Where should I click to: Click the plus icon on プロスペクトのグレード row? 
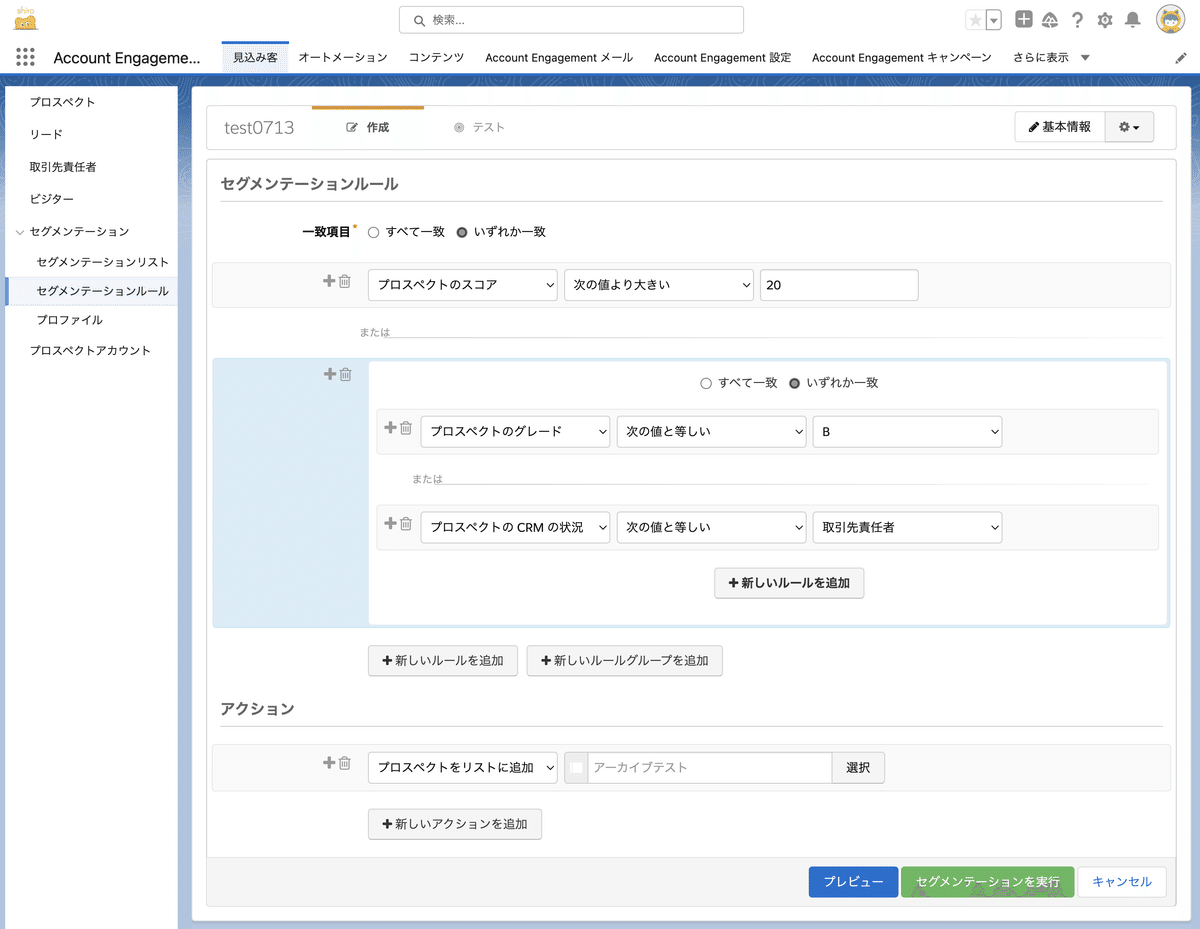(x=390, y=428)
